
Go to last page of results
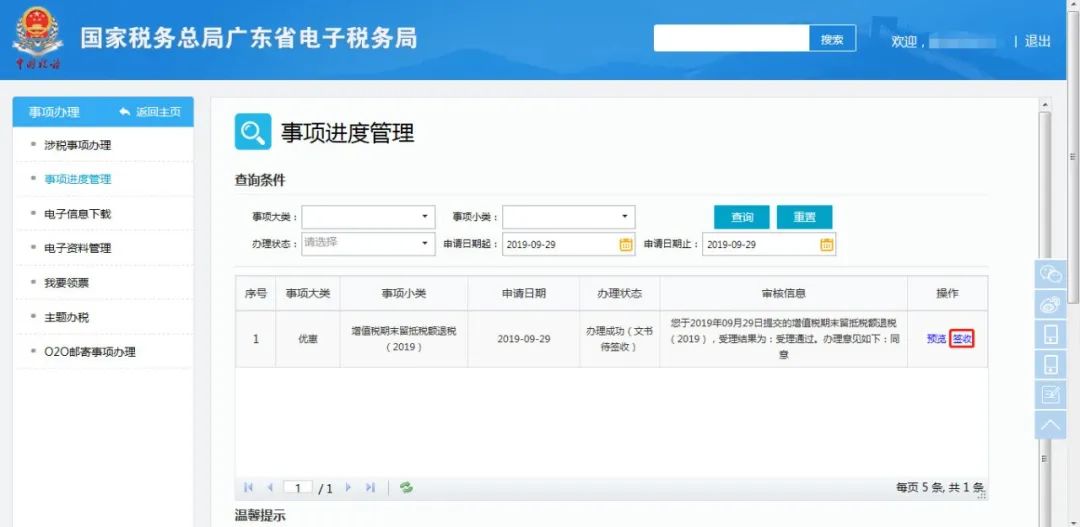pyautogui.click(x=370, y=488)
